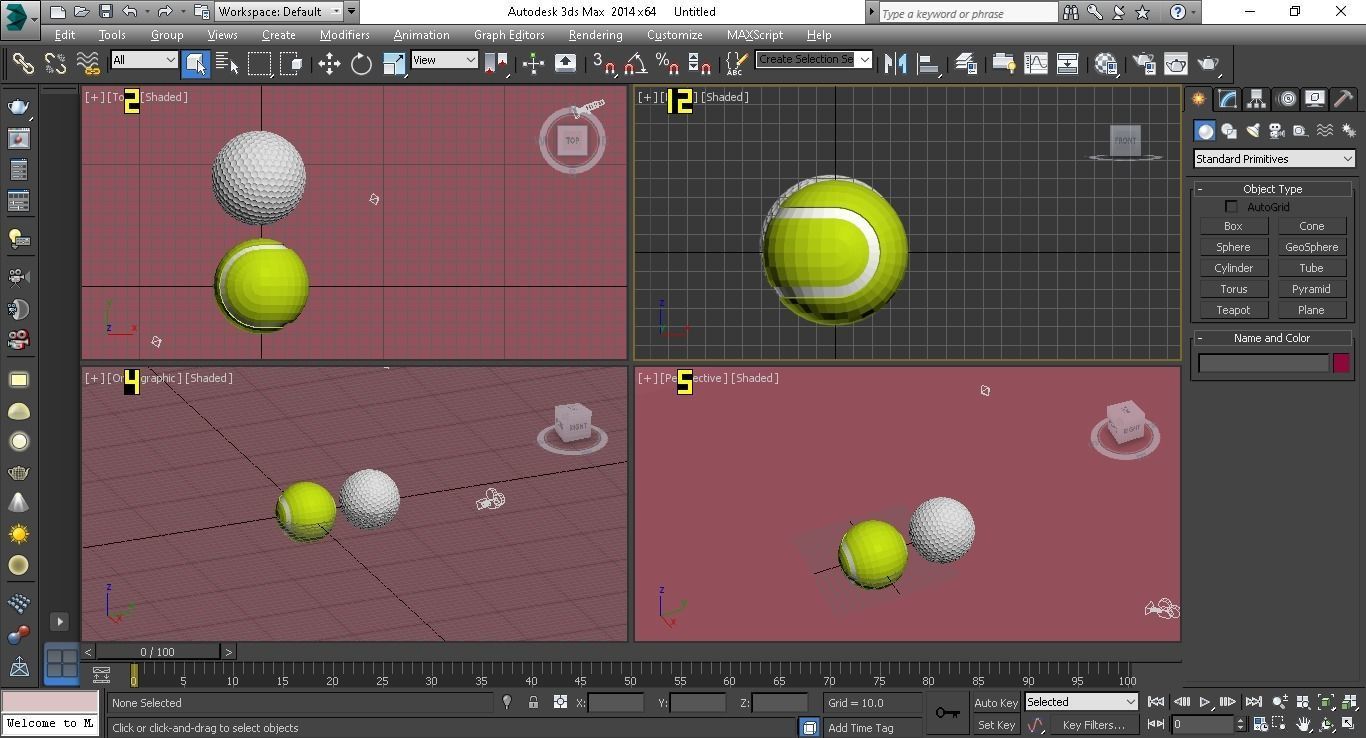
Task: Enable the AutoGrid checkbox
Action: (1232, 207)
